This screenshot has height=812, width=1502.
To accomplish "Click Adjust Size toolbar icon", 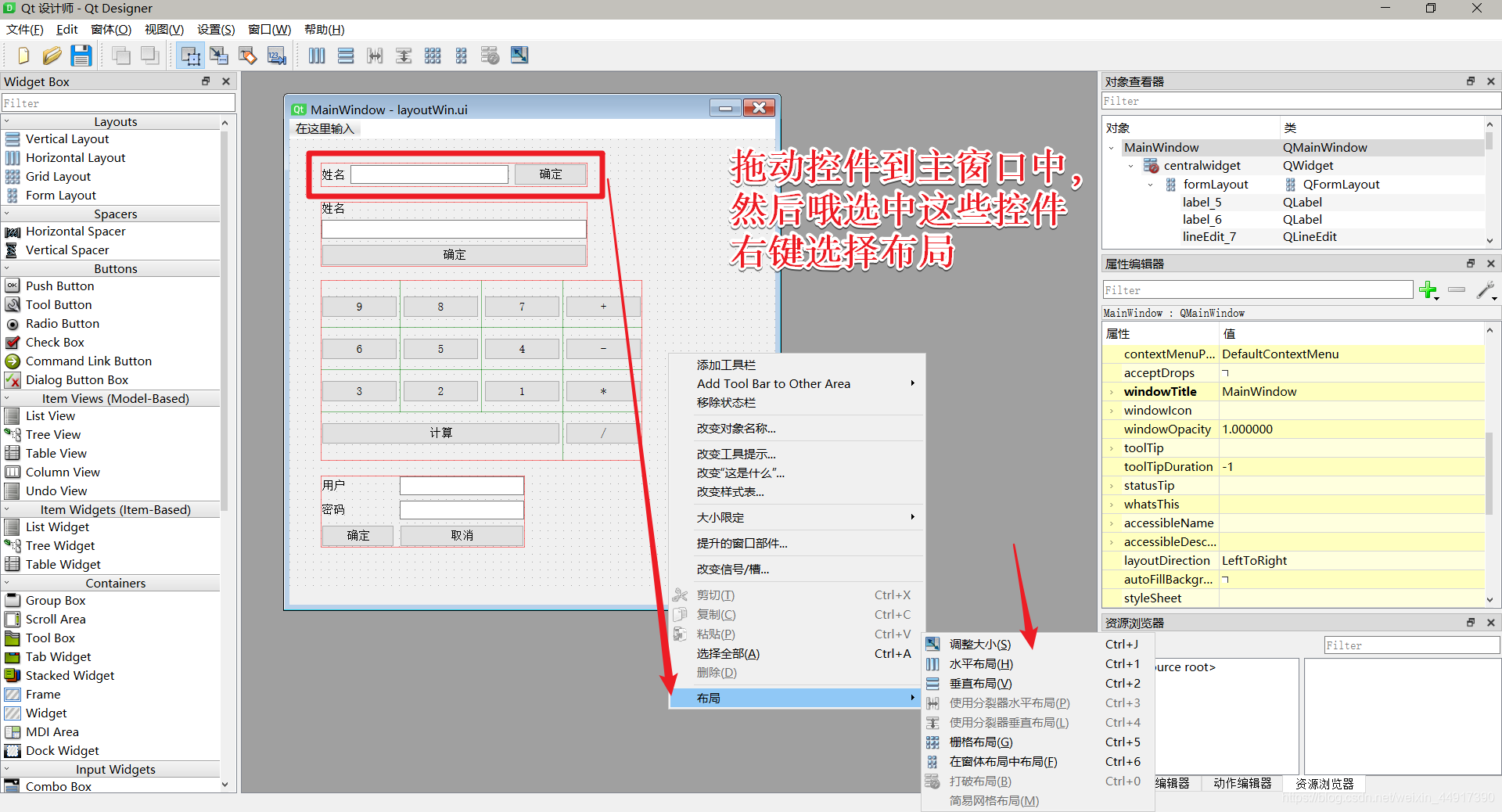I will tap(519, 56).
